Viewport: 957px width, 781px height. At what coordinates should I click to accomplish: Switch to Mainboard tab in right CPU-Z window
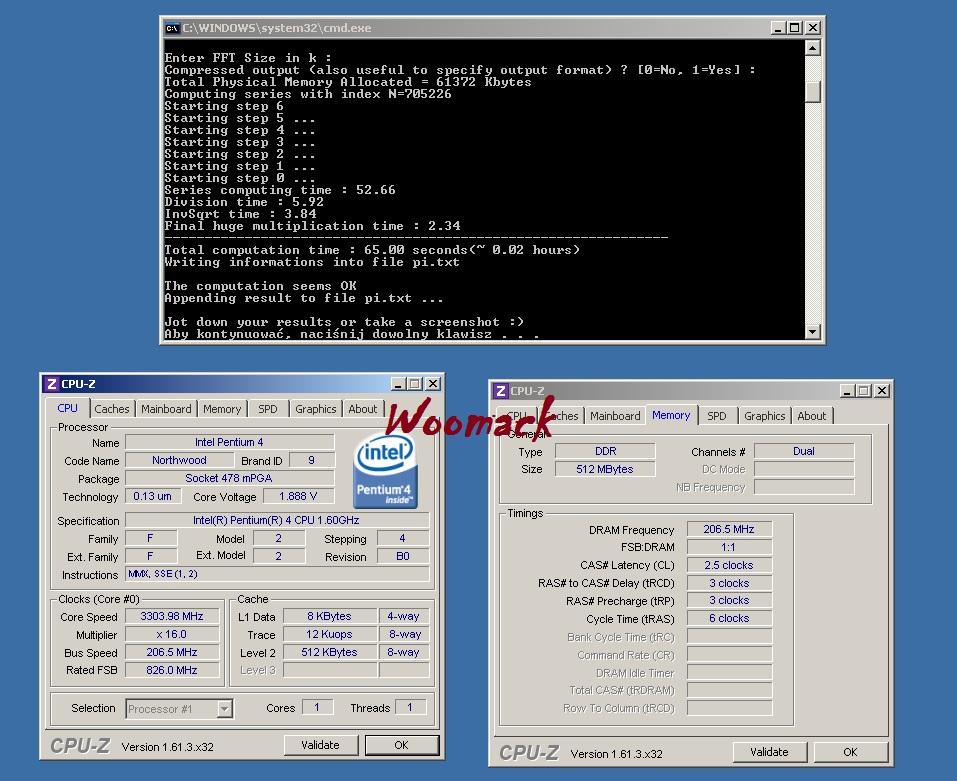click(x=615, y=416)
